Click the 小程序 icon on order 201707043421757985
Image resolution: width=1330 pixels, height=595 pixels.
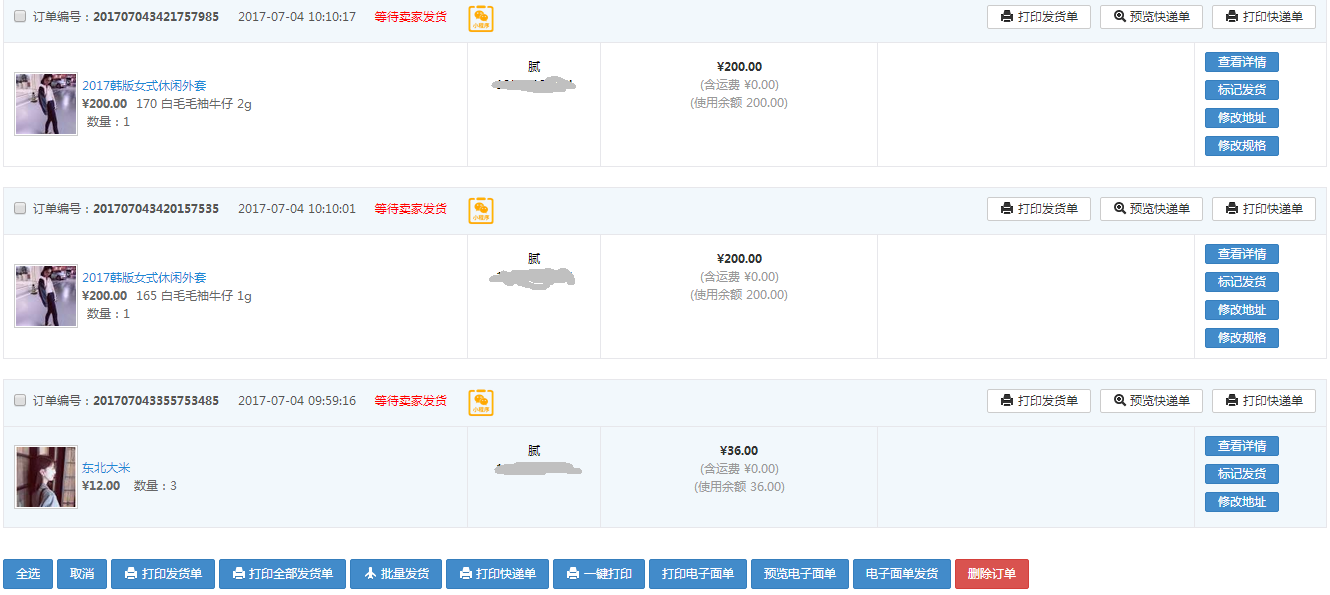pyautogui.click(x=481, y=18)
